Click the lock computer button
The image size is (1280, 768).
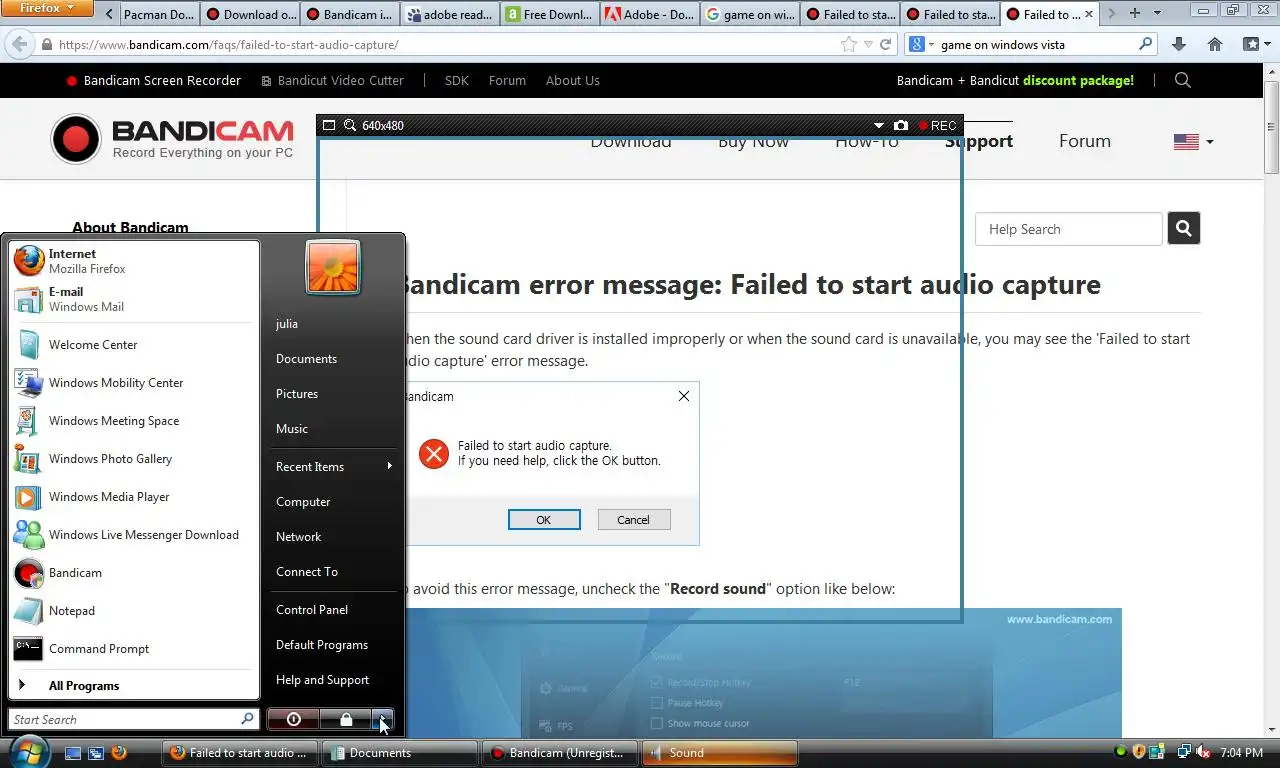(345, 719)
